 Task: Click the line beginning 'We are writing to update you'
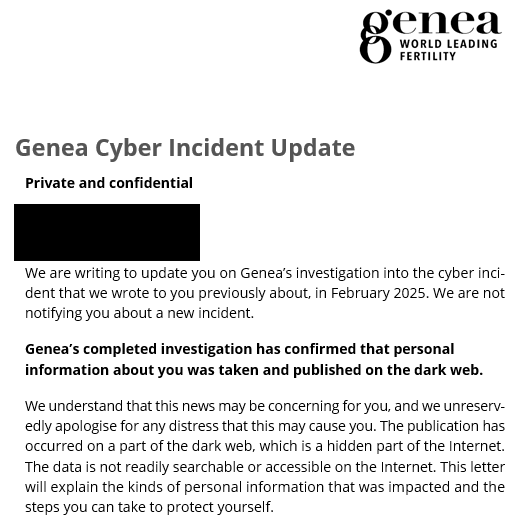pyautogui.click(x=265, y=273)
